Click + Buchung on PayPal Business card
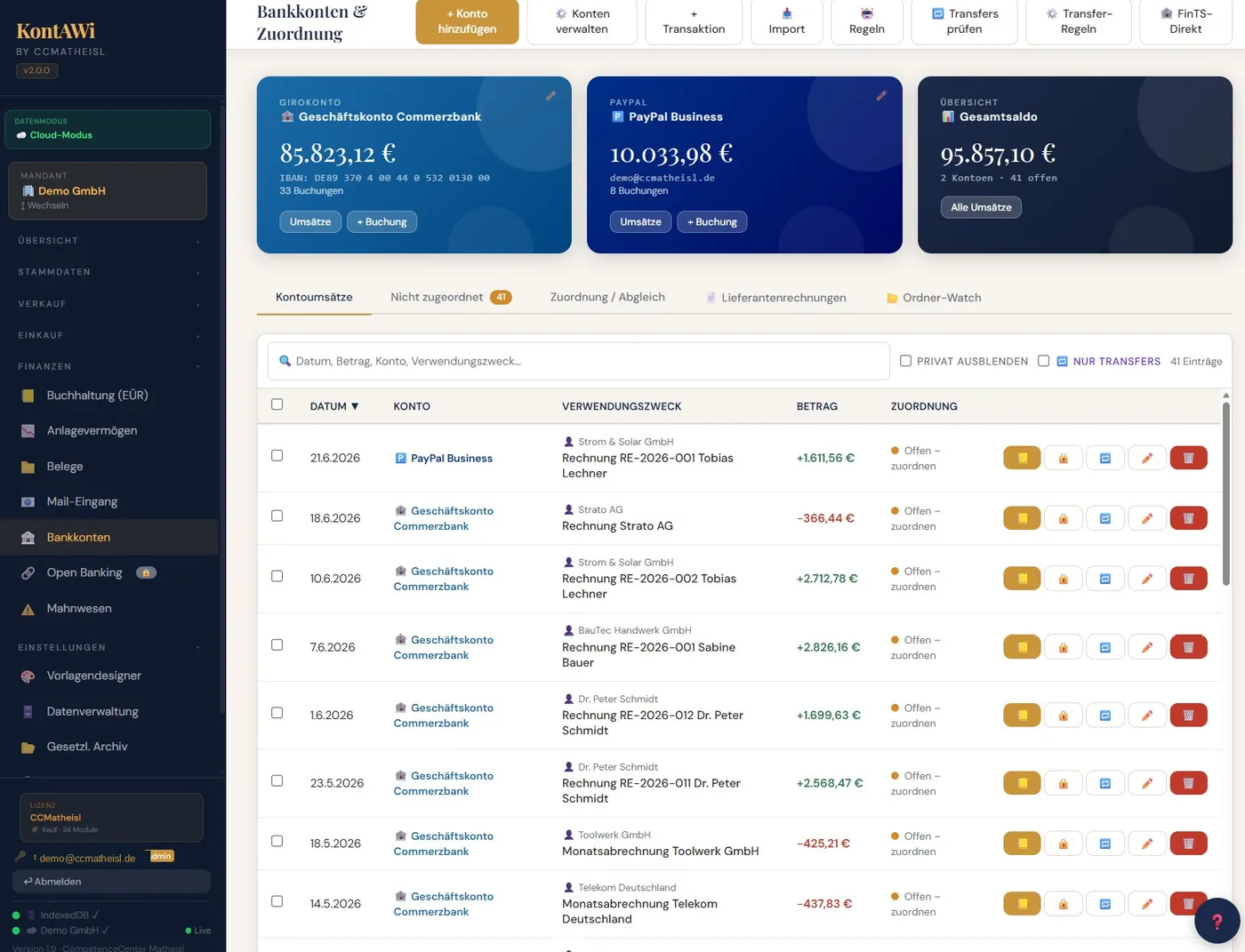1245x952 pixels. tap(712, 221)
